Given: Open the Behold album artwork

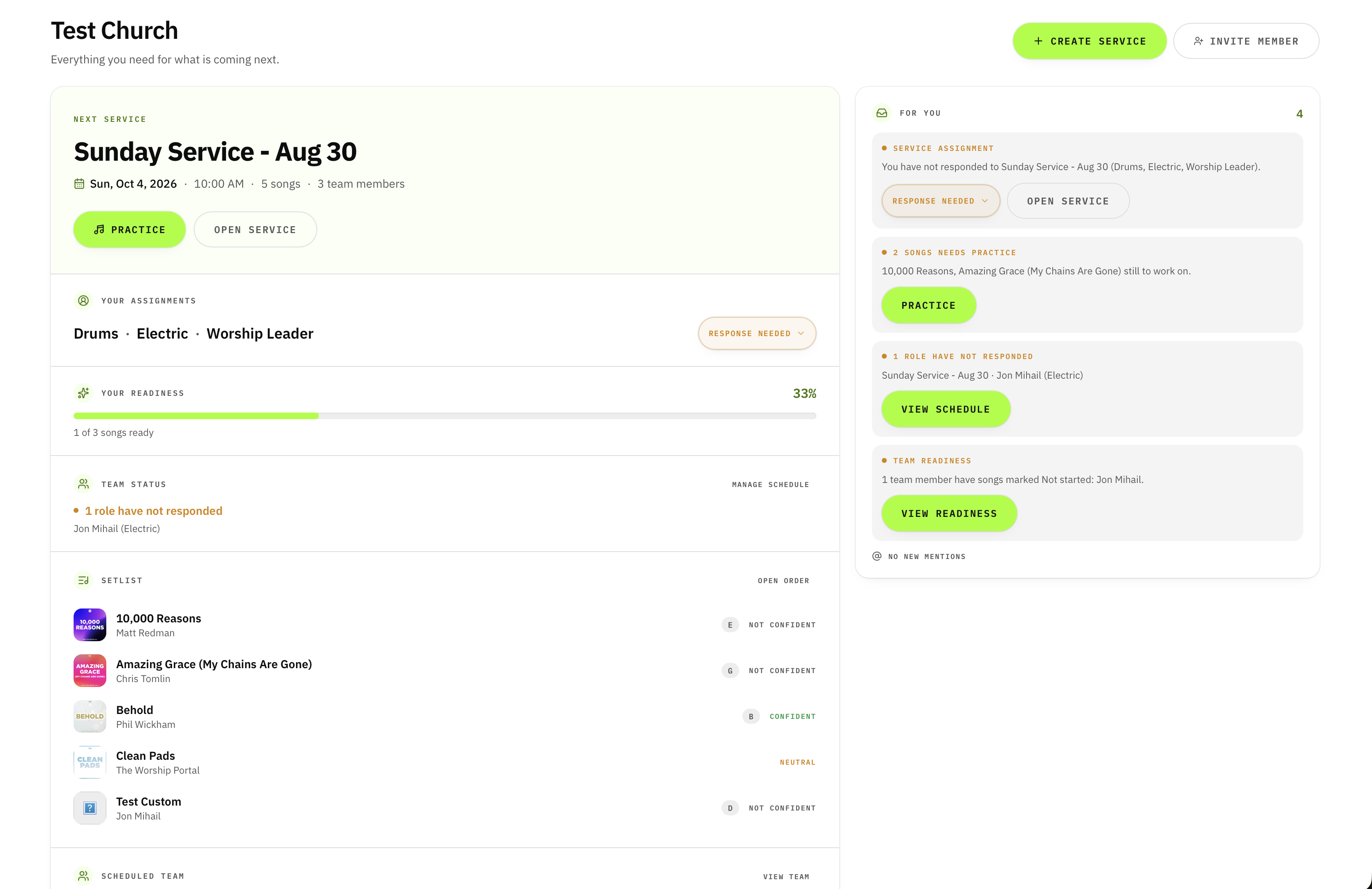Looking at the screenshot, I should tap(90, 716).
